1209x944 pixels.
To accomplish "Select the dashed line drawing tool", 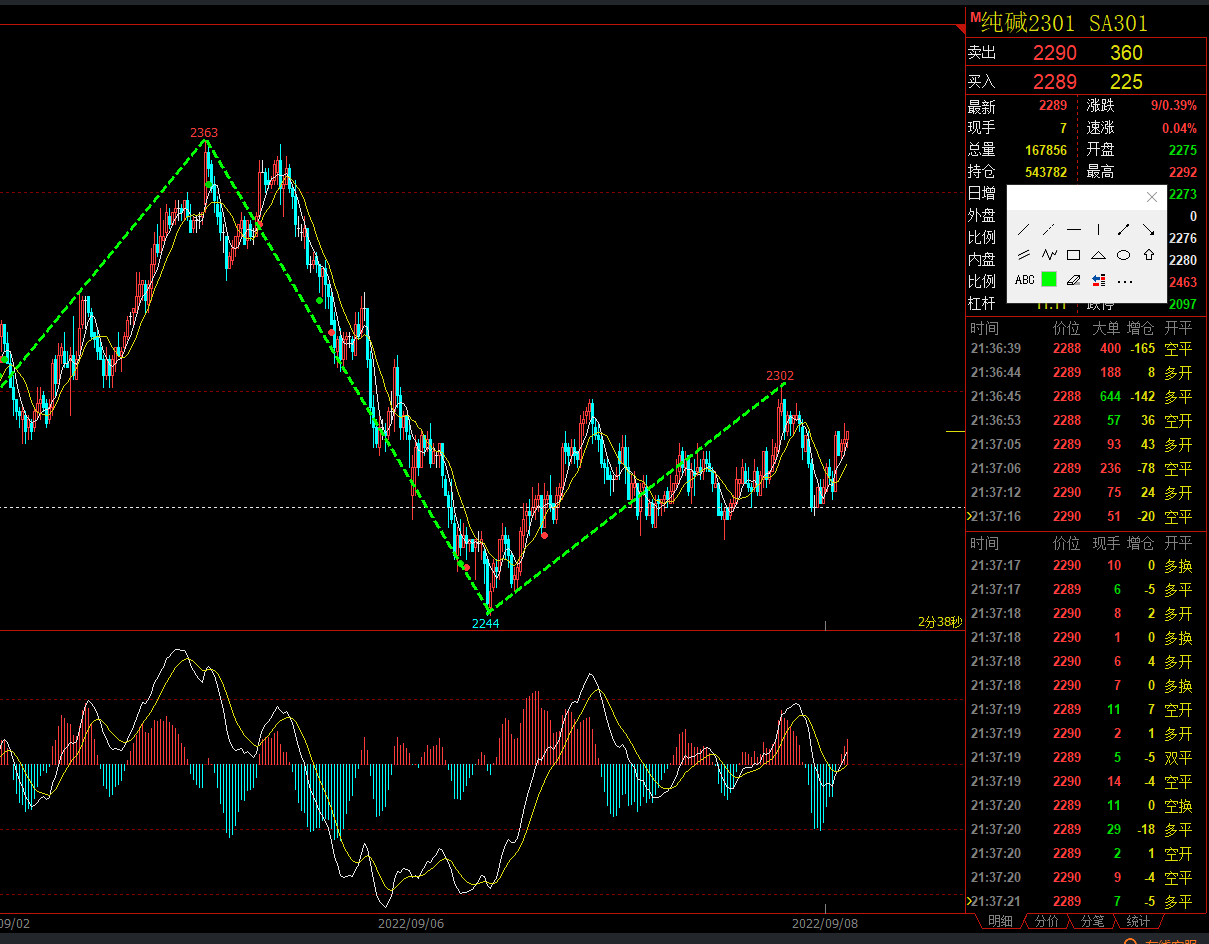I will coord(1049,229).
